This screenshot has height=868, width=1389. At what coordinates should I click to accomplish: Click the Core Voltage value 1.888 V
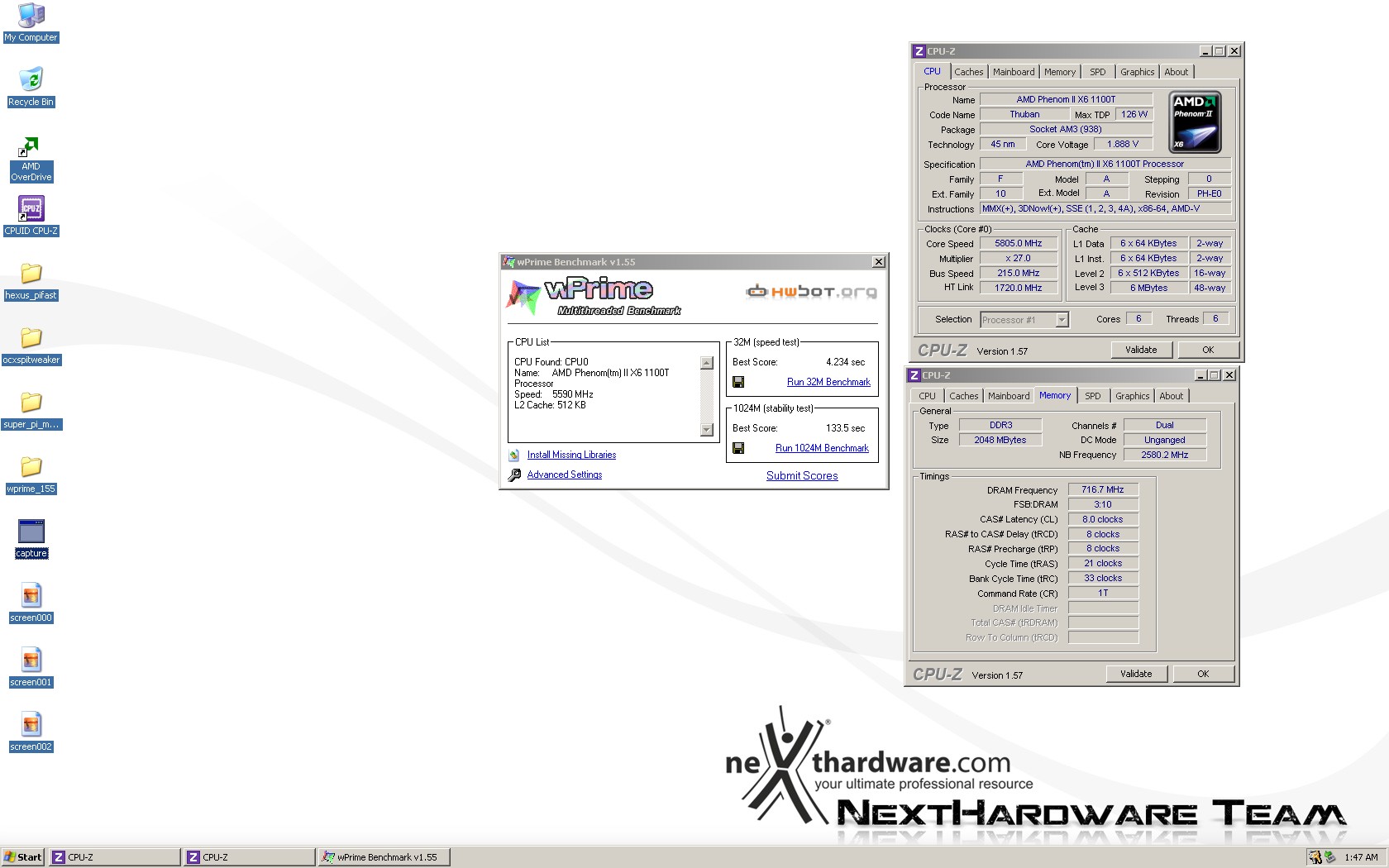click(1123, 144)
